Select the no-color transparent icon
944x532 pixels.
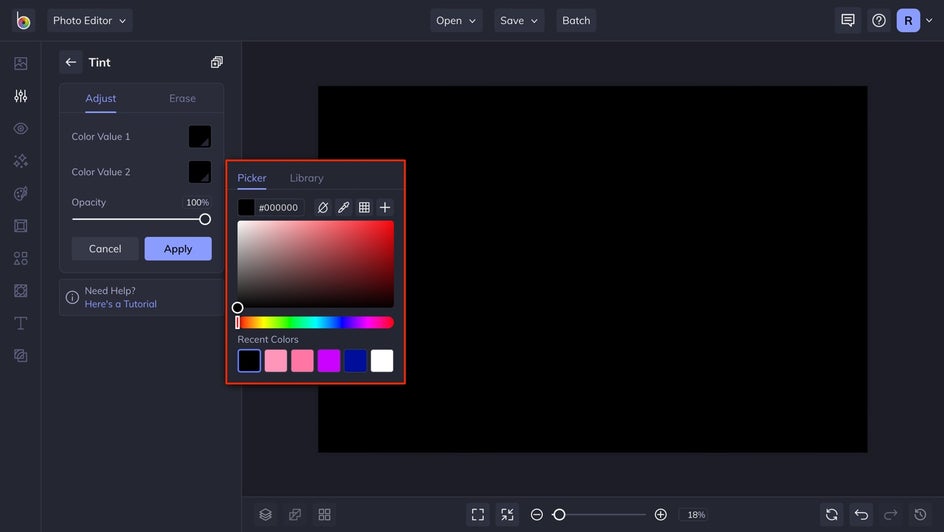click(x=322, y=208)
